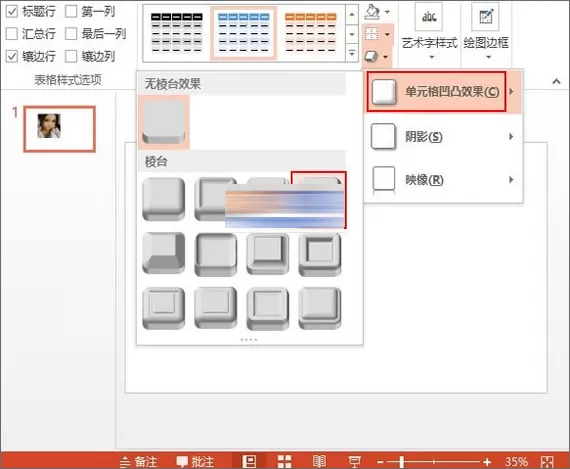The height and width of the screenshot is (469, 570).
Task: Select slide 1 thumbnail
Action: pyautogui.click(x=60, y=129)
